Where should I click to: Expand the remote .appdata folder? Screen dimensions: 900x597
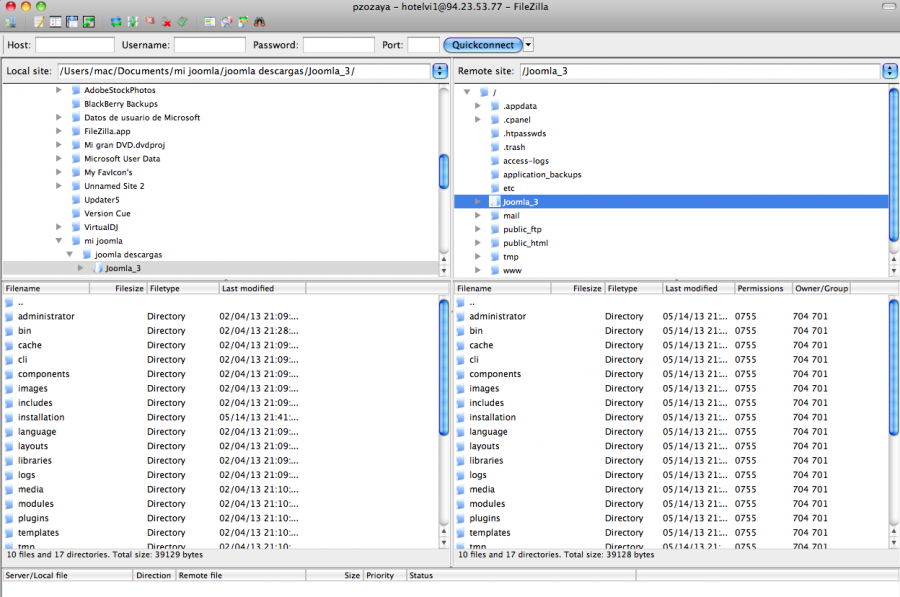(x=478, y=106)
